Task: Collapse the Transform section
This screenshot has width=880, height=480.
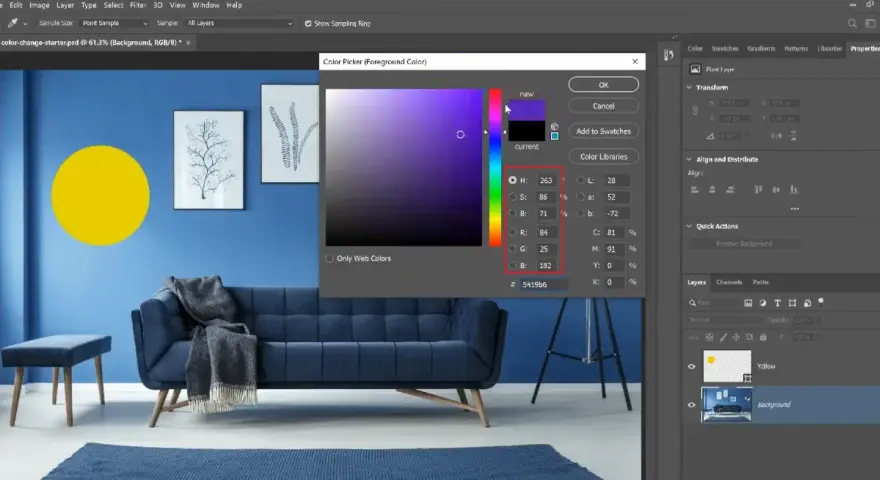Action: (689, 88)
